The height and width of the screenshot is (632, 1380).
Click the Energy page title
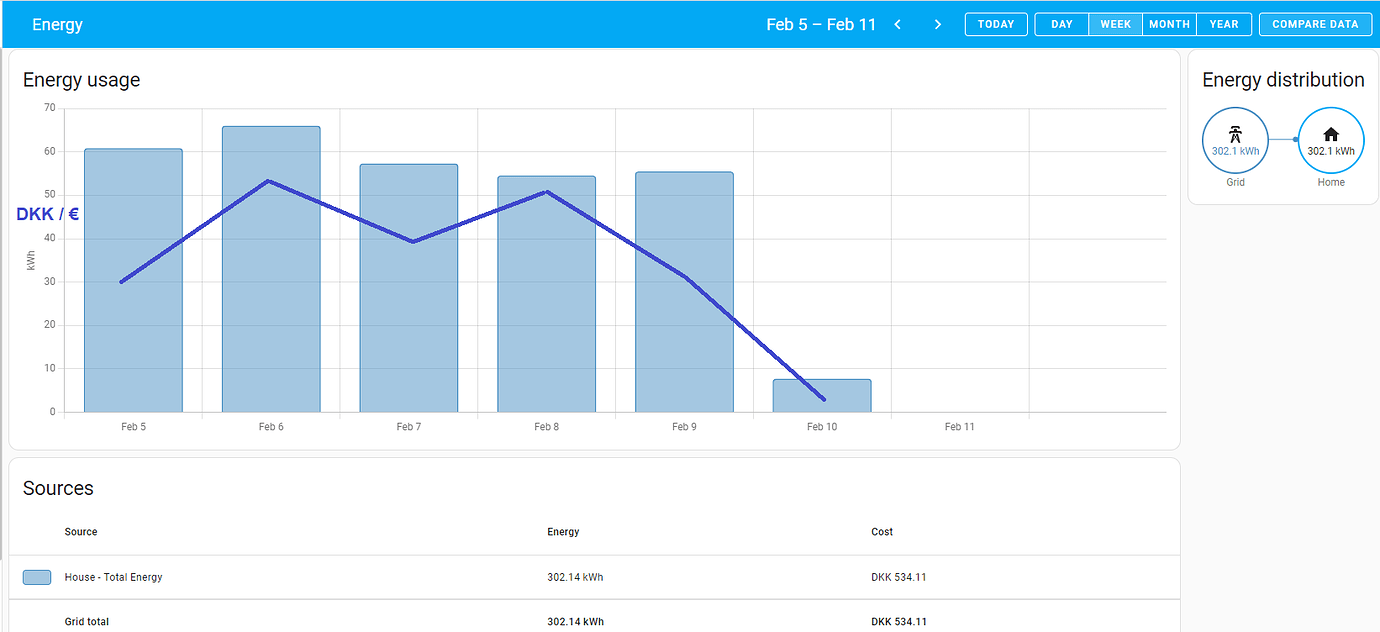click(57, 24)
